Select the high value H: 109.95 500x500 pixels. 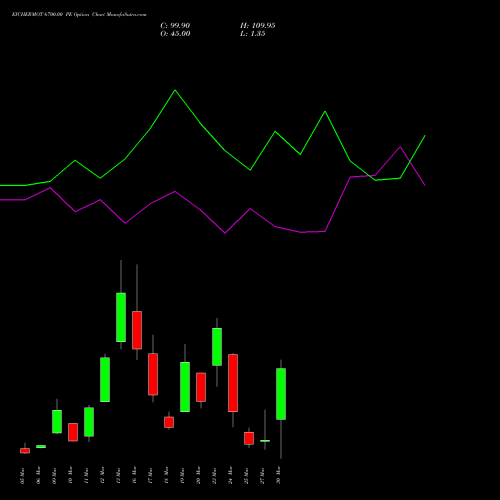click(258, 26)
